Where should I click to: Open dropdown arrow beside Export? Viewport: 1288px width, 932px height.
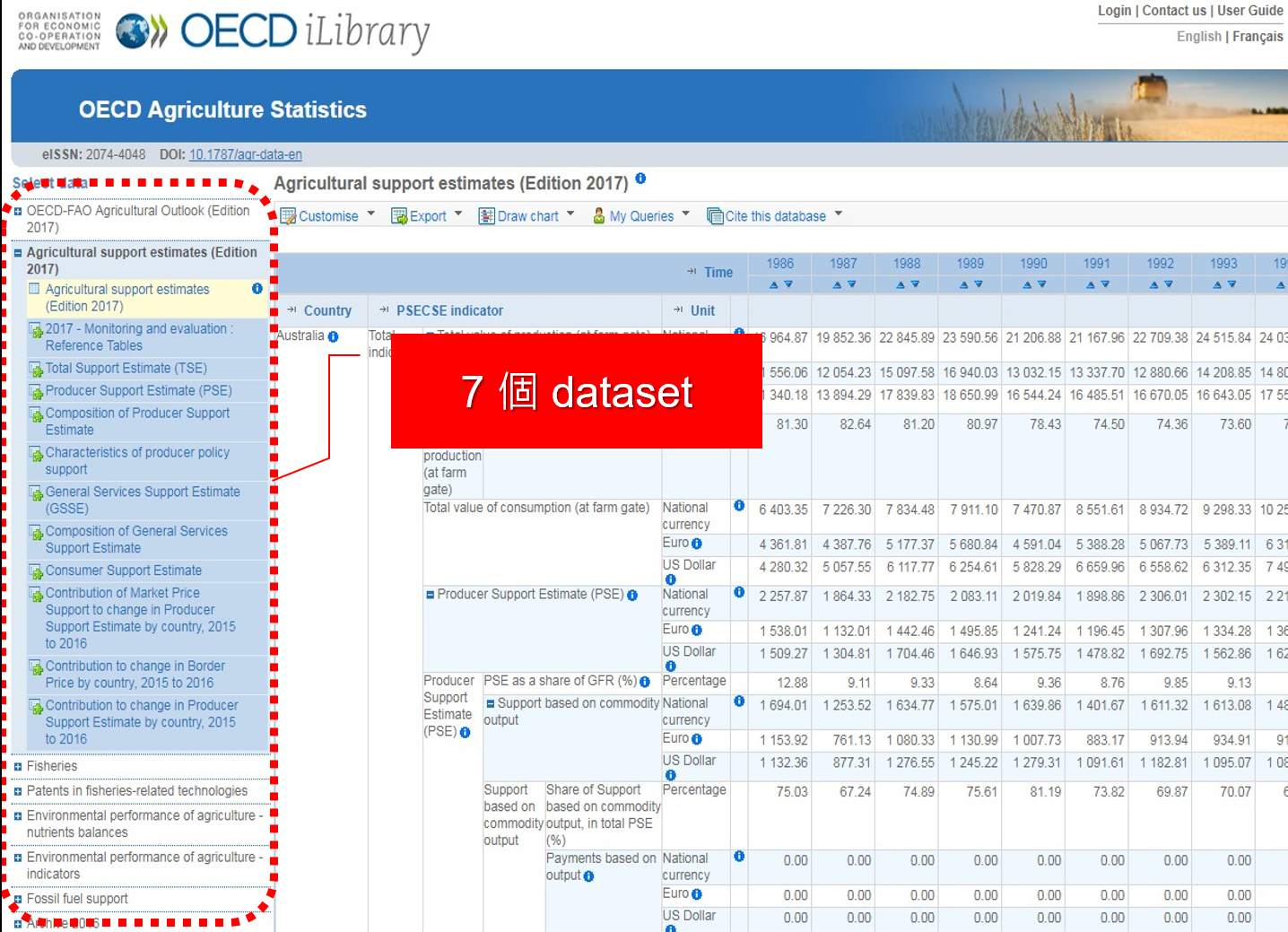[x=458, y=214]
